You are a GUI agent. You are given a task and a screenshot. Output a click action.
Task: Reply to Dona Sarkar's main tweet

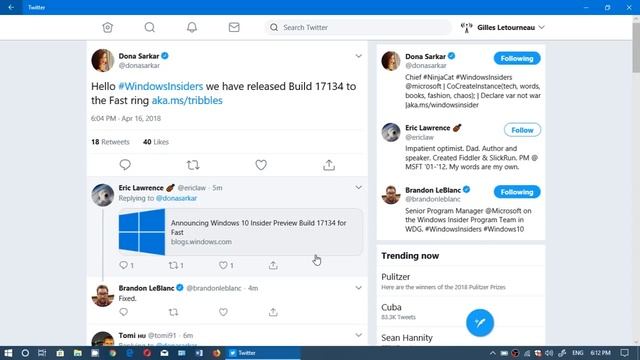125,164
